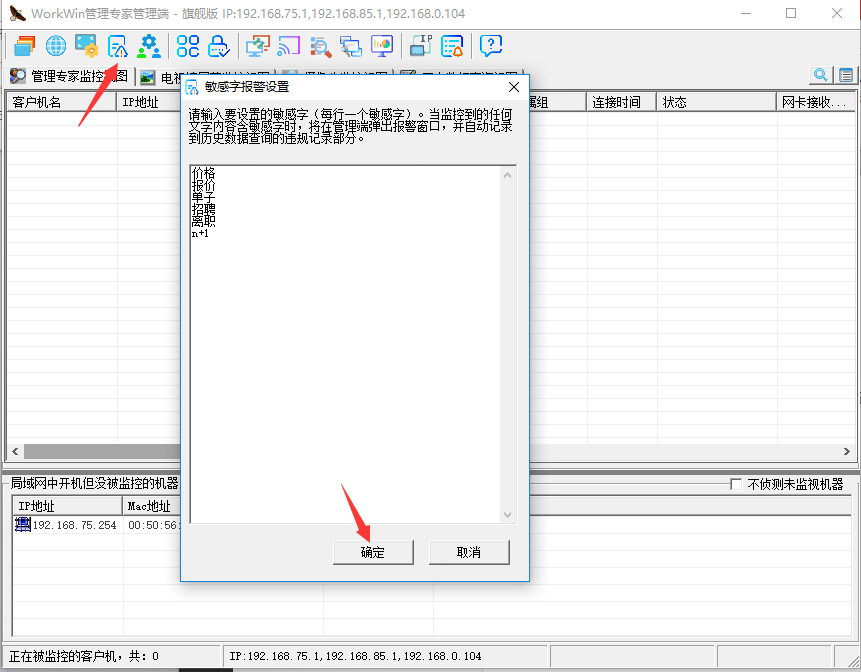This screenshot has height=672, width=861.
Task: Click the list view button beside the magnifier
Action: pos(846,75)
